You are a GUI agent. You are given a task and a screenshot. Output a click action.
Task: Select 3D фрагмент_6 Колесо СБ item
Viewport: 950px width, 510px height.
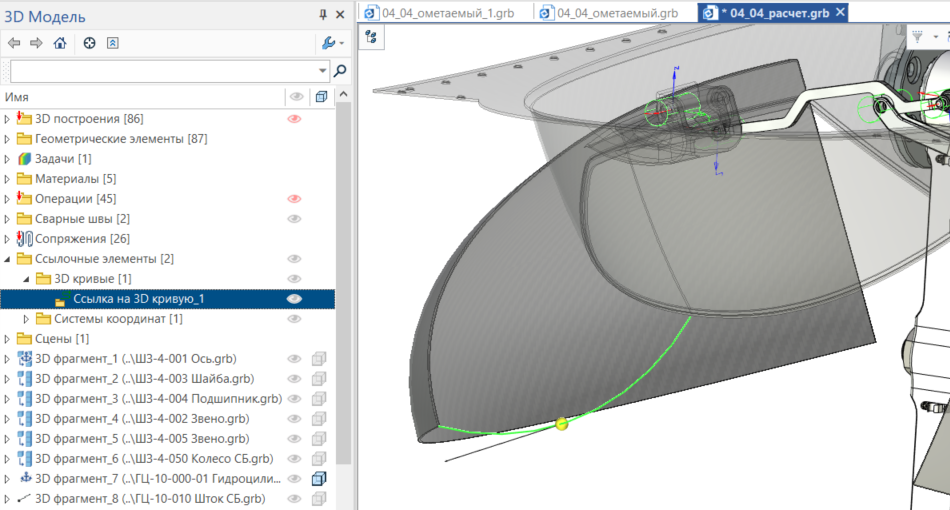[x=153, y=459]
